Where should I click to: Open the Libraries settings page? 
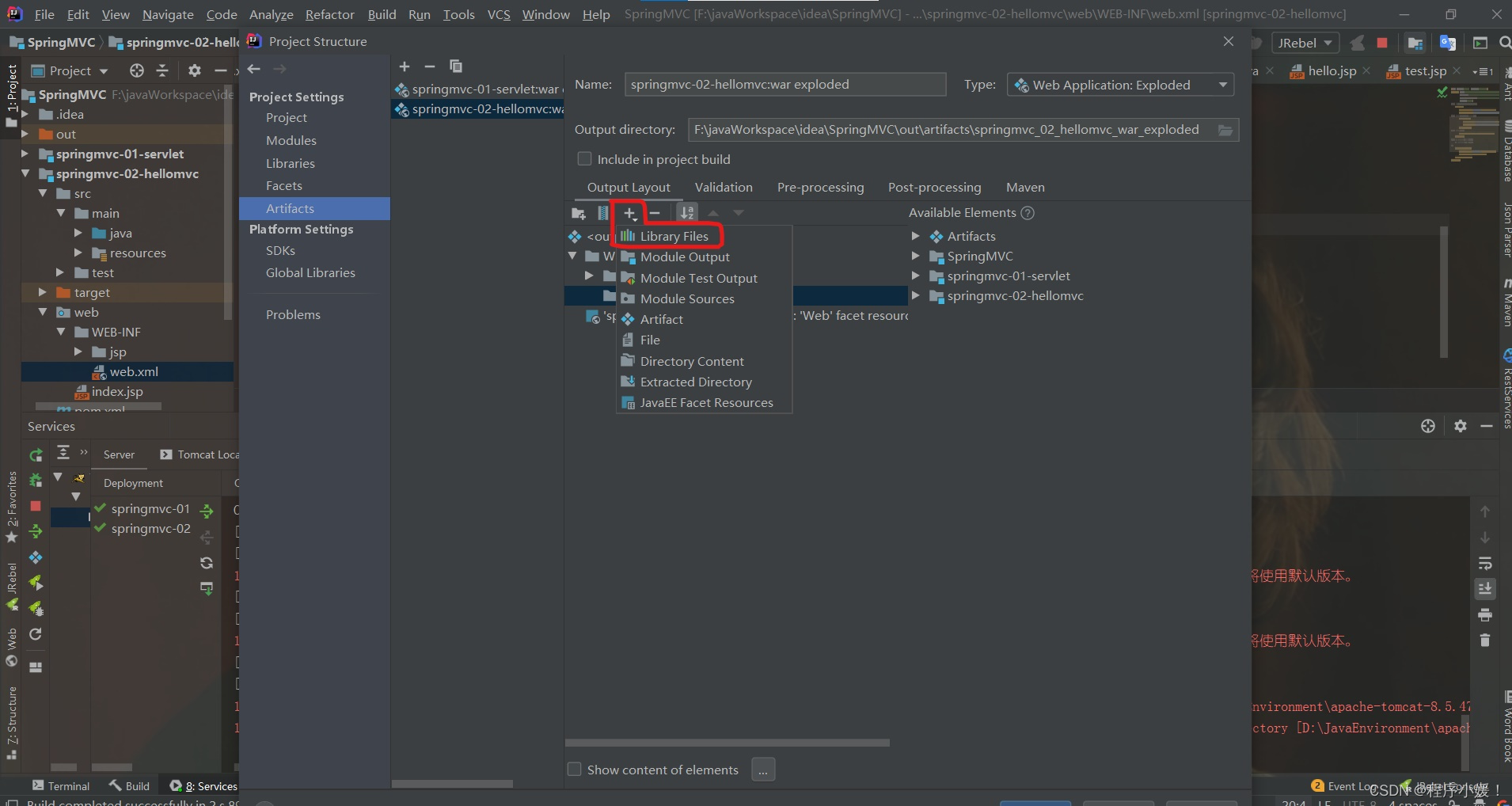click(291, 163)
